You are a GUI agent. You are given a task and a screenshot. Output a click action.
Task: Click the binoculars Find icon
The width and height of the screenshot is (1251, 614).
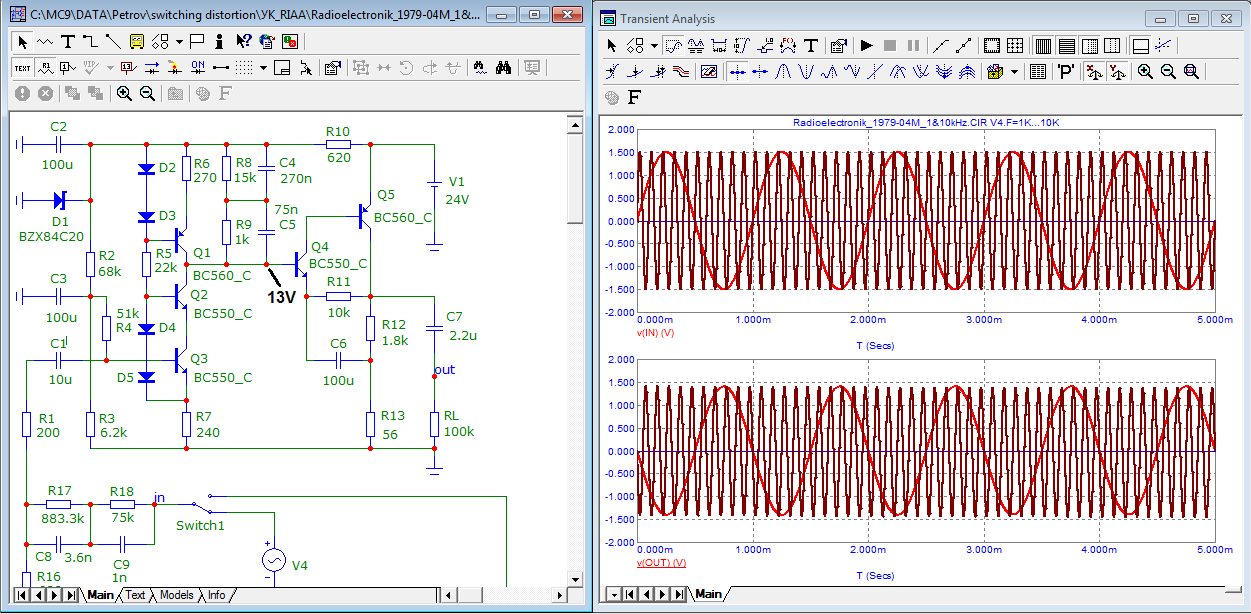tap(503, 67)
